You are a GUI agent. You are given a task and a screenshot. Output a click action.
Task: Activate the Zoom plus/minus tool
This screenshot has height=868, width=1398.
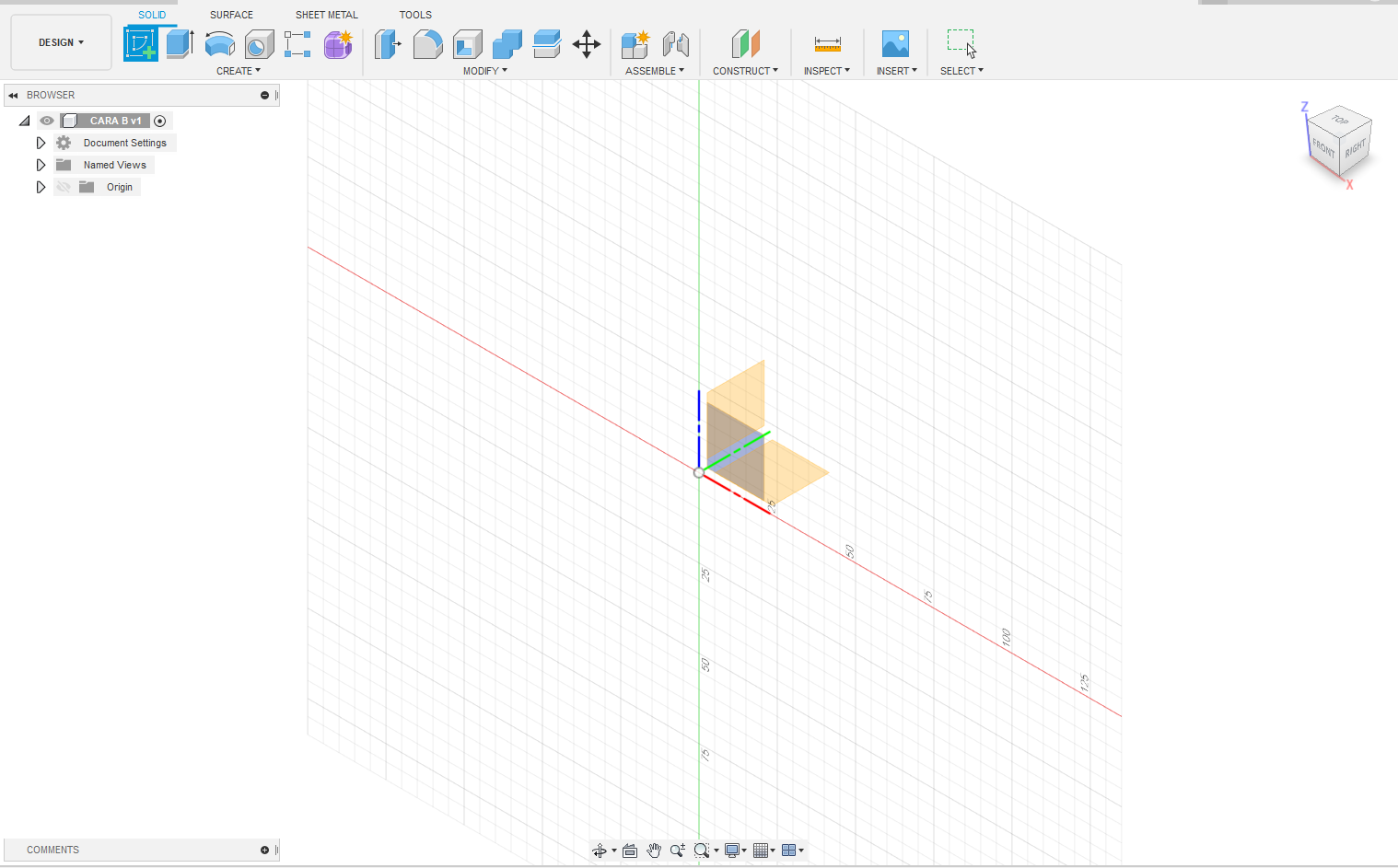678,851
